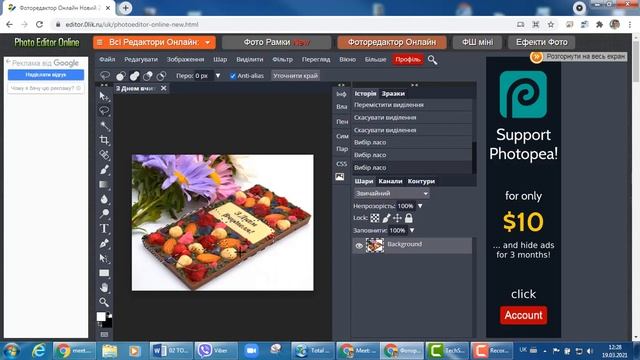Image resolution: width=640 pixels, height=360 pixels.
Task: Pick the white foreground color swatch
Action: pyautogui.click(x=101, y=316)
